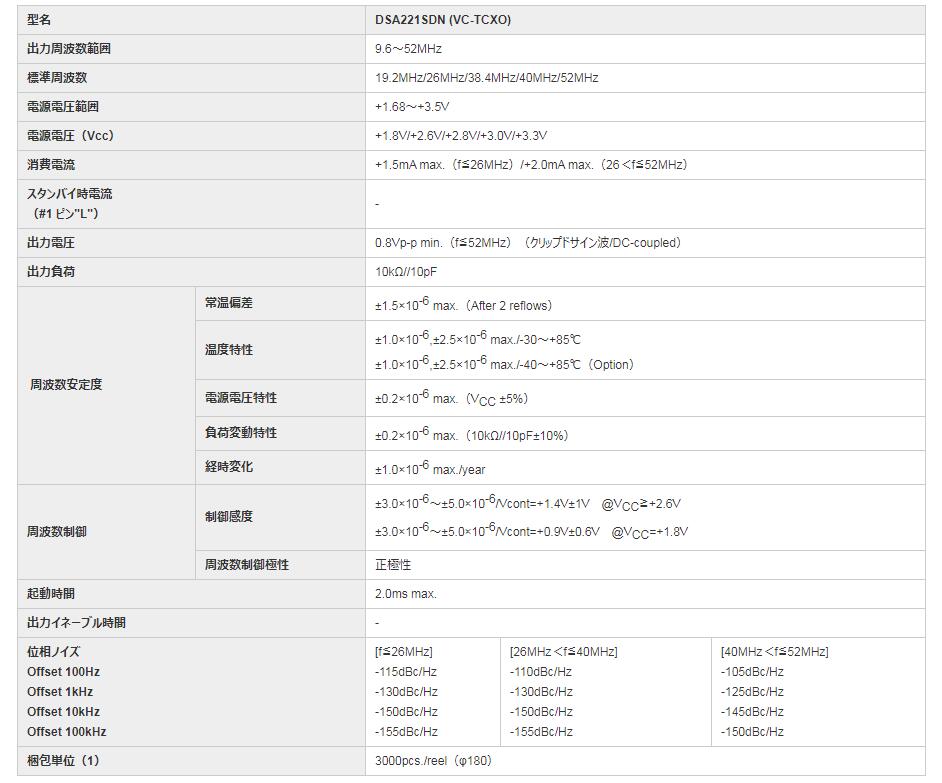Click the [26MHz＜f≦40MHz] phase noise column header

click(563, 652)
